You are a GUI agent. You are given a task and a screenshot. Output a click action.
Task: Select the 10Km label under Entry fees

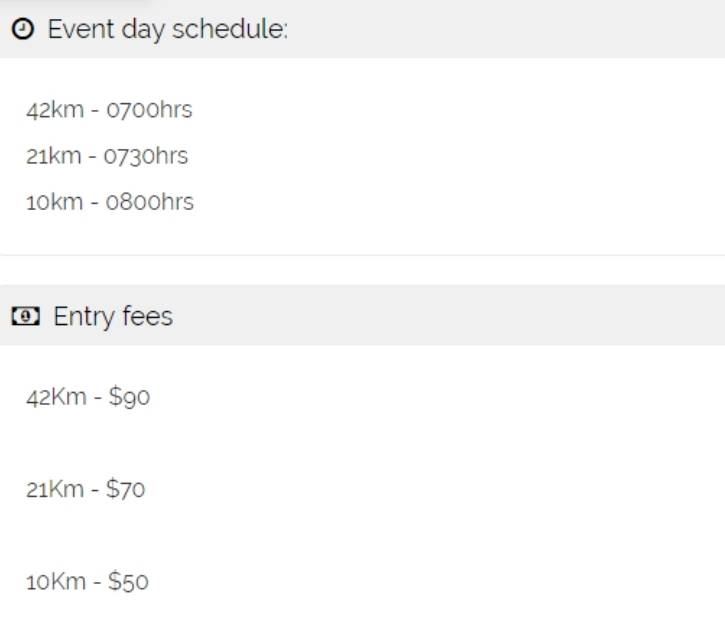point(56,581)
